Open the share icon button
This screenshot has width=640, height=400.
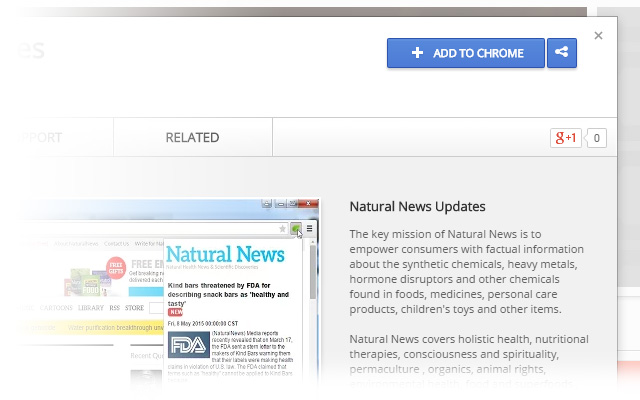tap(562, 53)
